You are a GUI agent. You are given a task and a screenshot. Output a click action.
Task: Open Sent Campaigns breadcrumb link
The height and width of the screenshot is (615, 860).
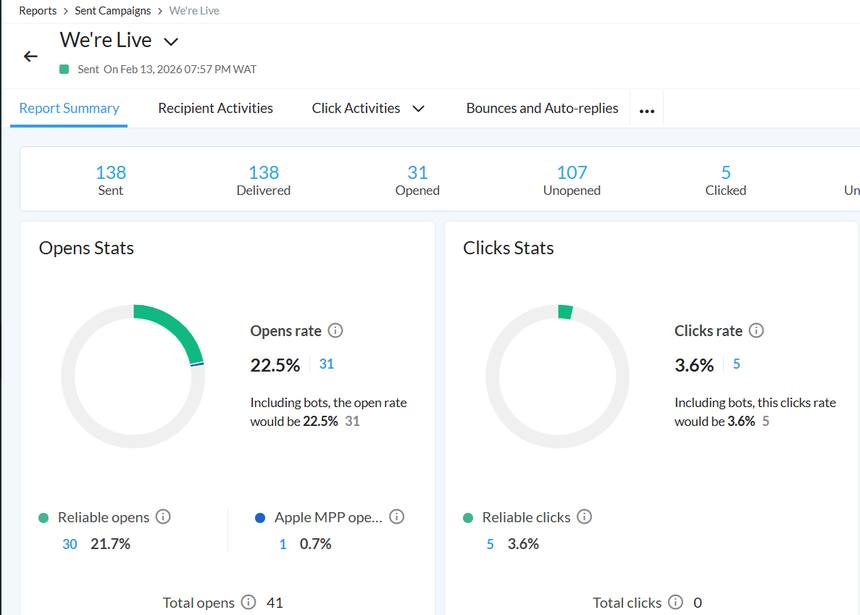[113, 11]
